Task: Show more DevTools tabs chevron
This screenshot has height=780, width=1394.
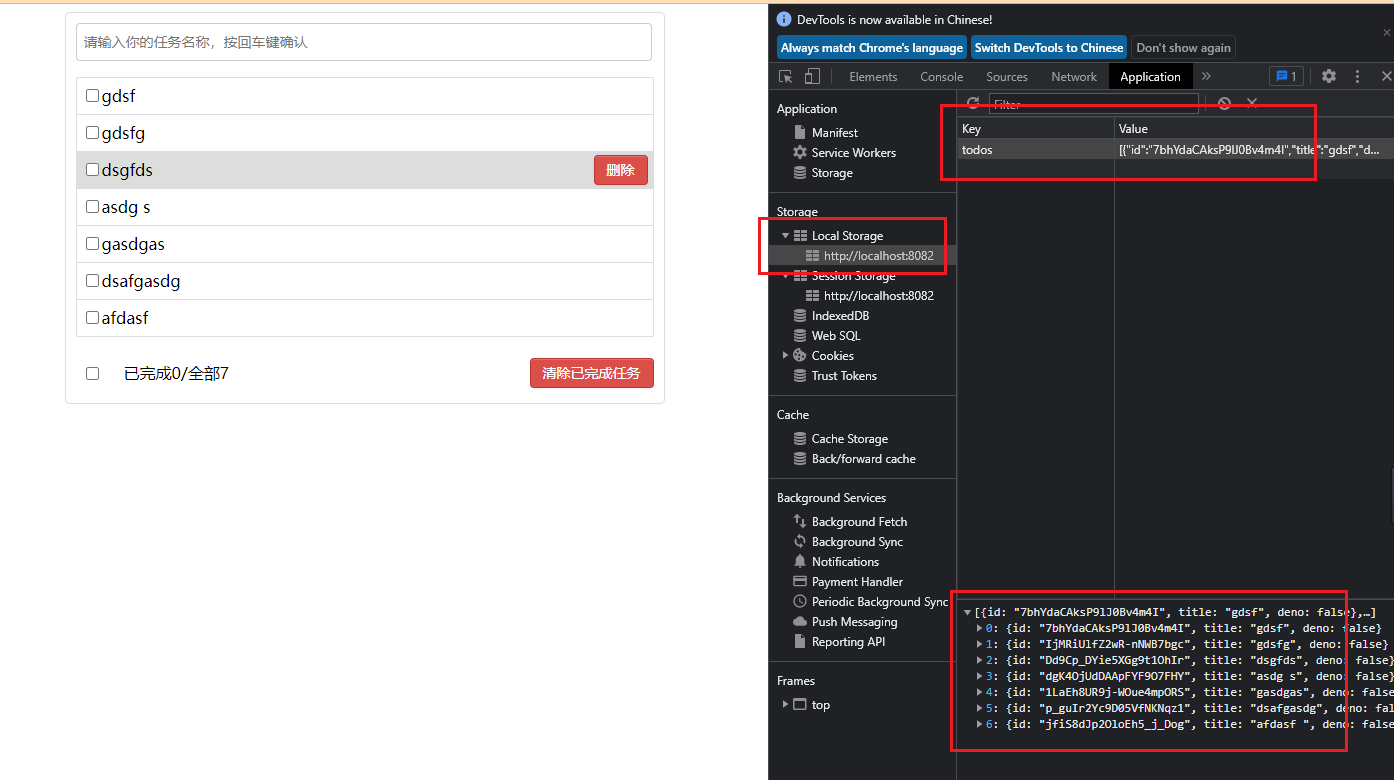Action: point(1206,76)
